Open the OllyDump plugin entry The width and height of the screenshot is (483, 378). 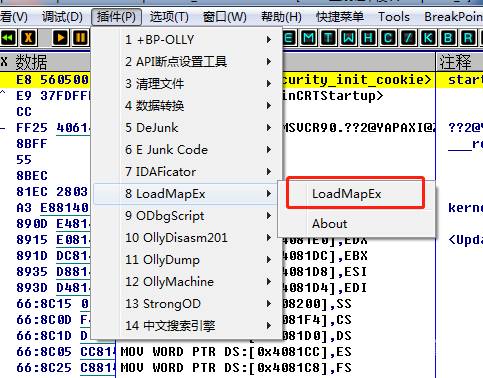(x=186, y=260)
